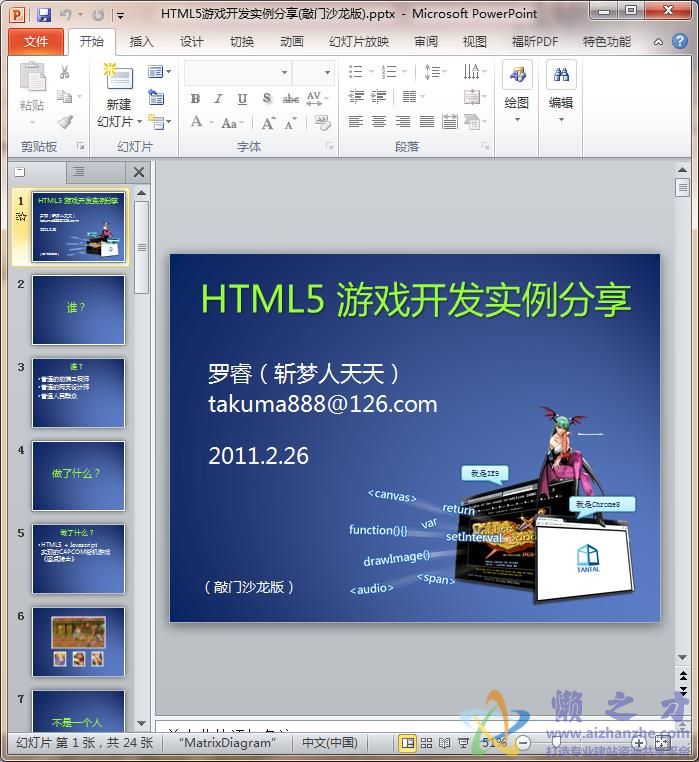Switch to the 插入 Insert tab

pos(141,42)
